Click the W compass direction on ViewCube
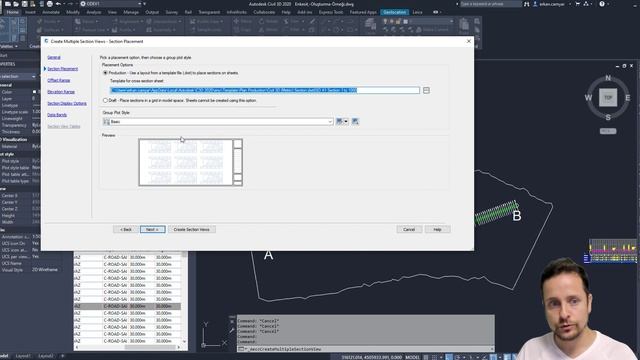640x360 pixels. [x=588, y=98]
